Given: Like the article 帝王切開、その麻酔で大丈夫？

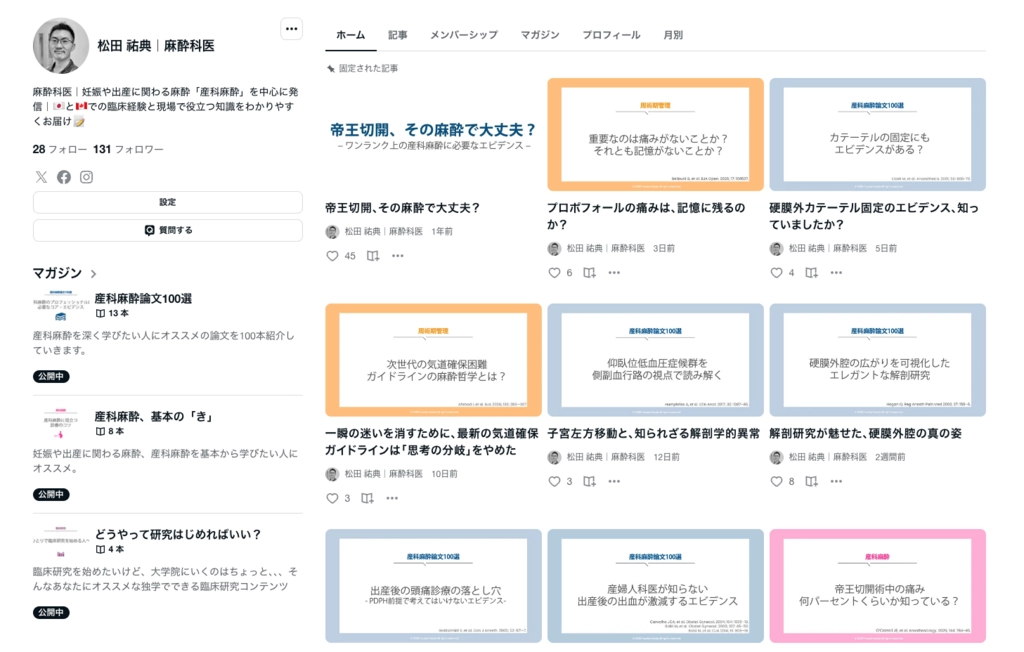Looking at the screenshot, I should click(332, 256).
